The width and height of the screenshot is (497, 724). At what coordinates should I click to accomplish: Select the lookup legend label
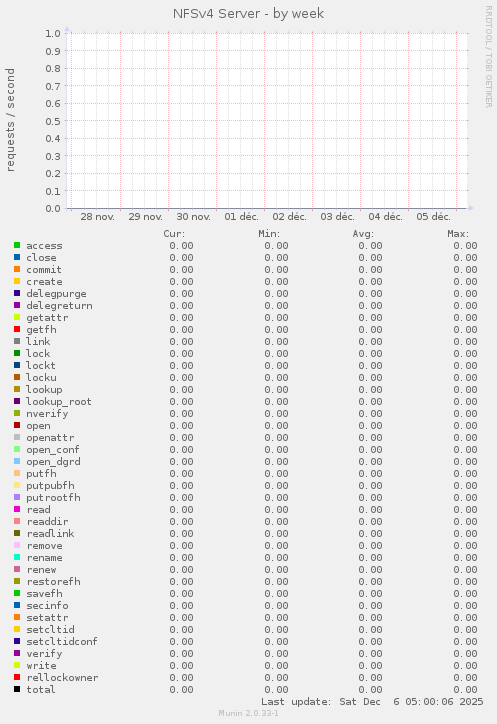[44, 390]
